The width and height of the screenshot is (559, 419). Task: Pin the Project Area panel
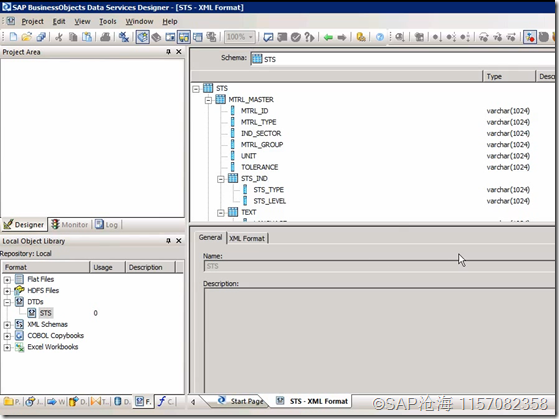[168, 52]
